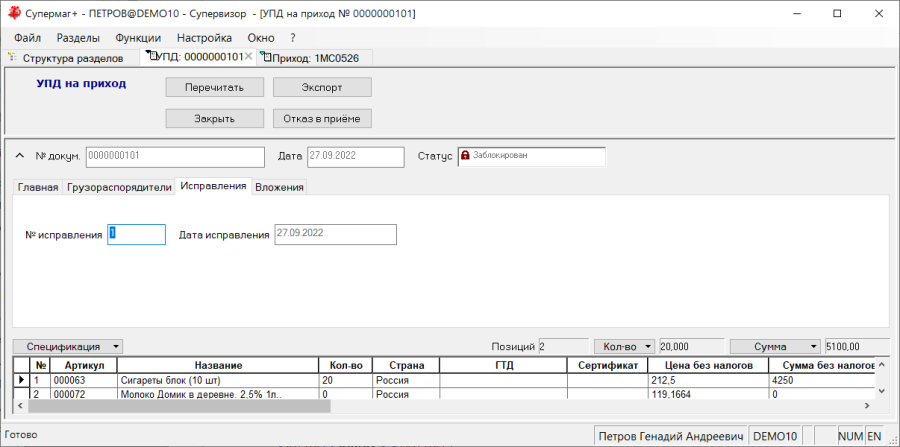Screen dimensions: 900x447
Task: Open the Спецификация dropdown
Action: [68, 347]
